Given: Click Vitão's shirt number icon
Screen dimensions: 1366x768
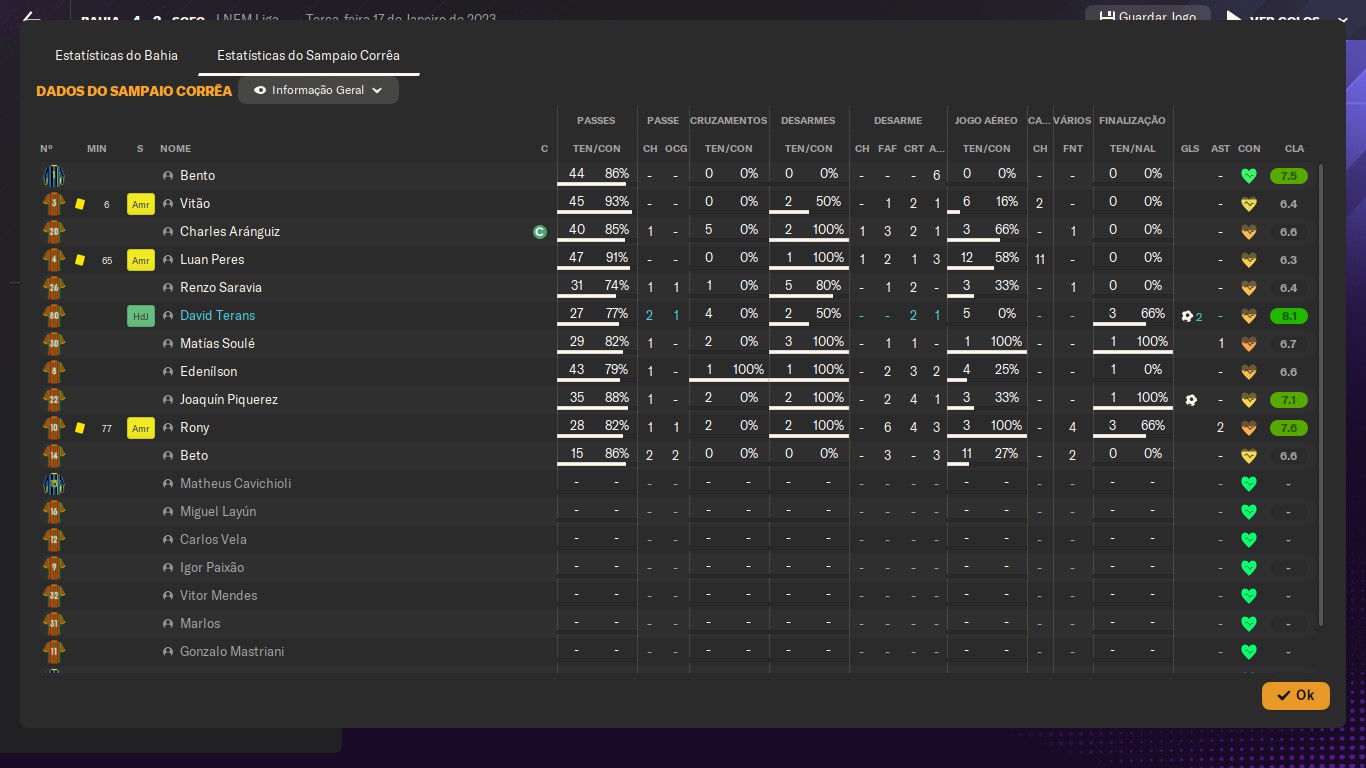Looking at the screenshot, I should (x=54, y=204).
